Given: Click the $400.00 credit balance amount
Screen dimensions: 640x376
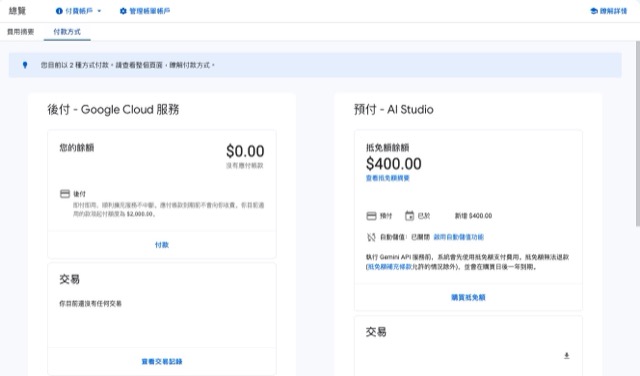Looking at the screenshot, I should tap(393, 164).
